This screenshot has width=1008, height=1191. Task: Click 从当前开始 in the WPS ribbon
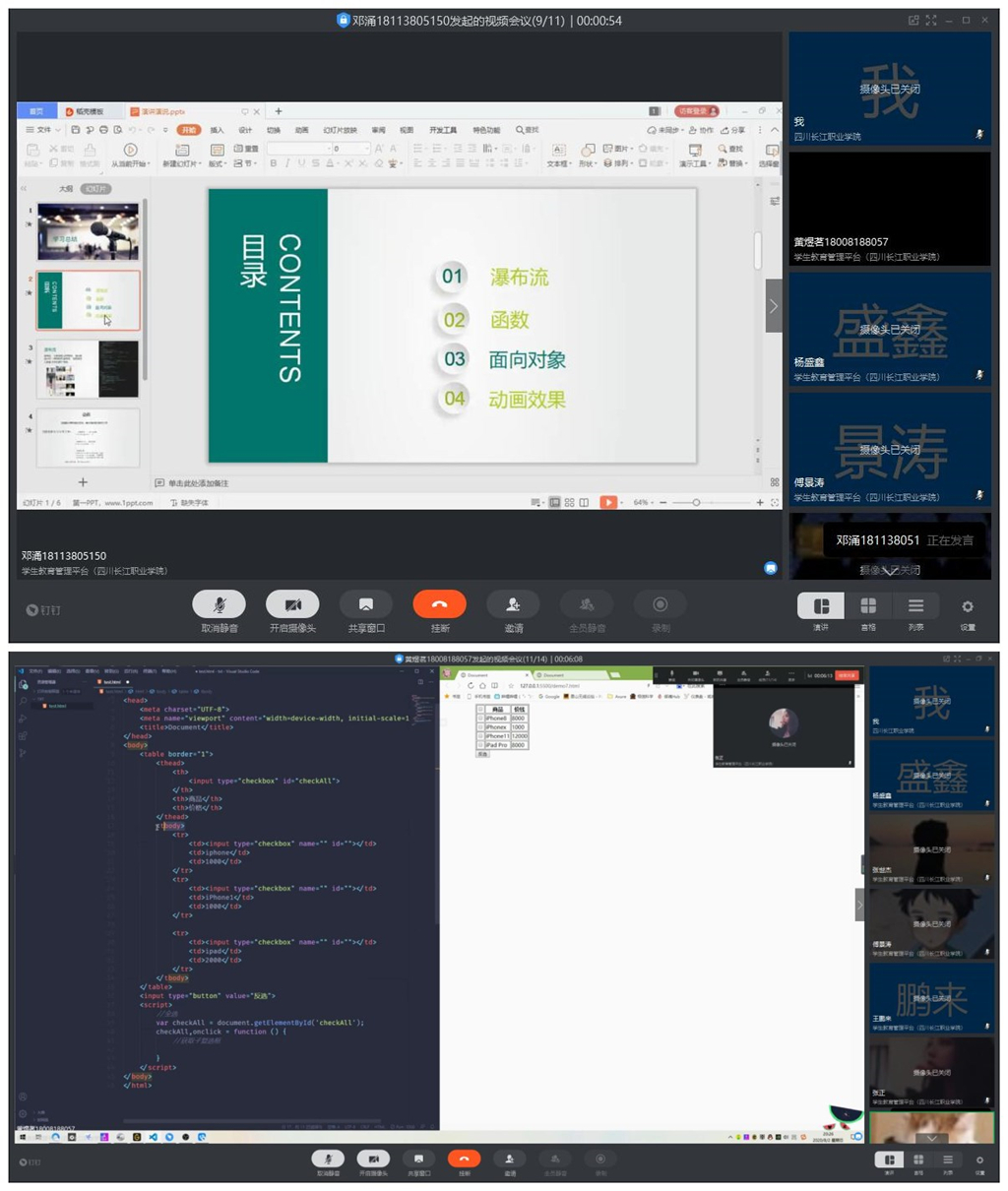(x=130, y=155)
